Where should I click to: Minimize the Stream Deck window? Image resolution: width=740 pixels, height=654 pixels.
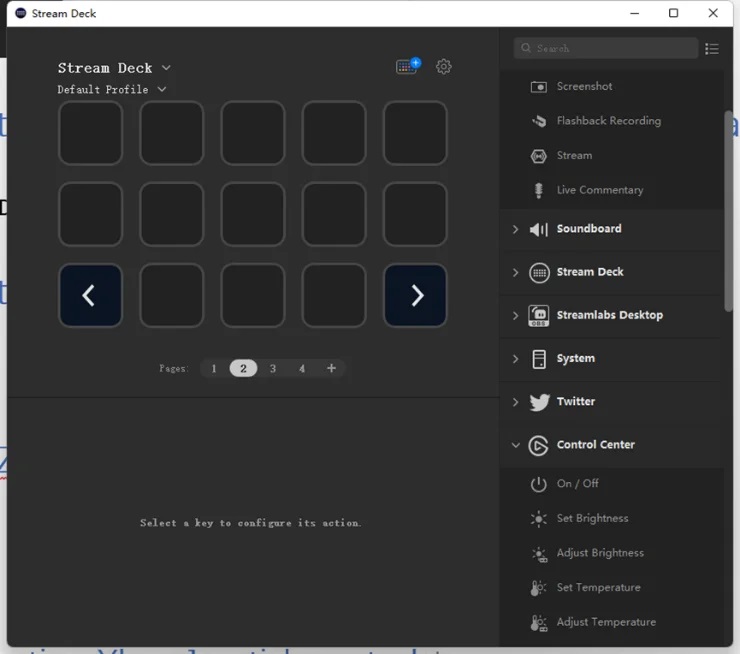click(635, 13)
